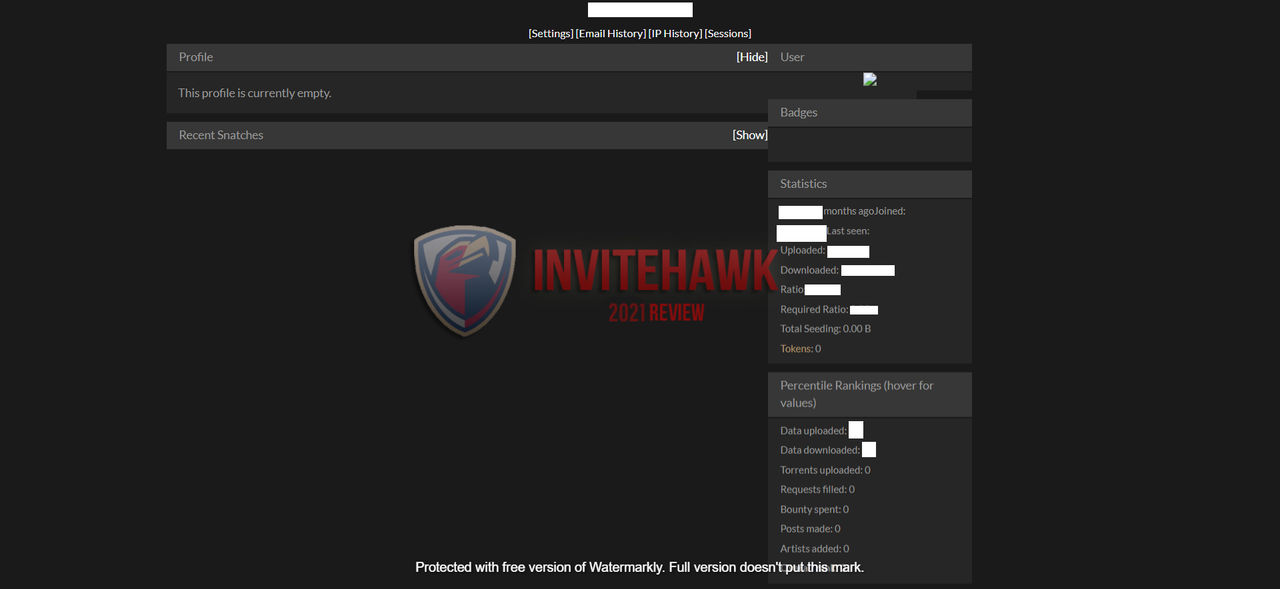Click 'This profile is currently empty.' text

tap(255, 93)
